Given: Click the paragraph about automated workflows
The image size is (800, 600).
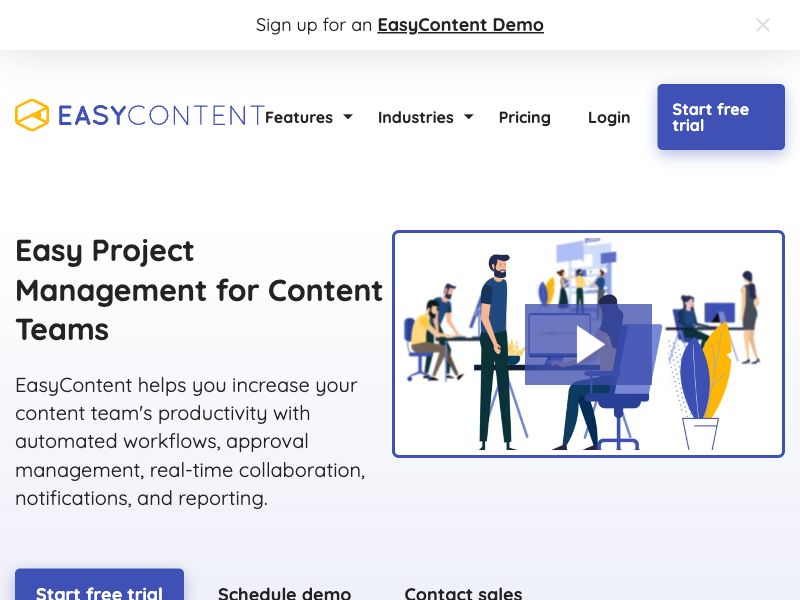Looking at the screenshot, I should (x=190, y=441).
